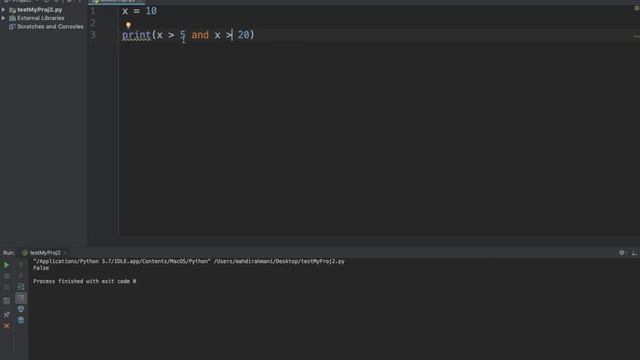Click 'False' output in console
Image resolution: width=640 pixels, height=360 pixels.
coord(41,268)
